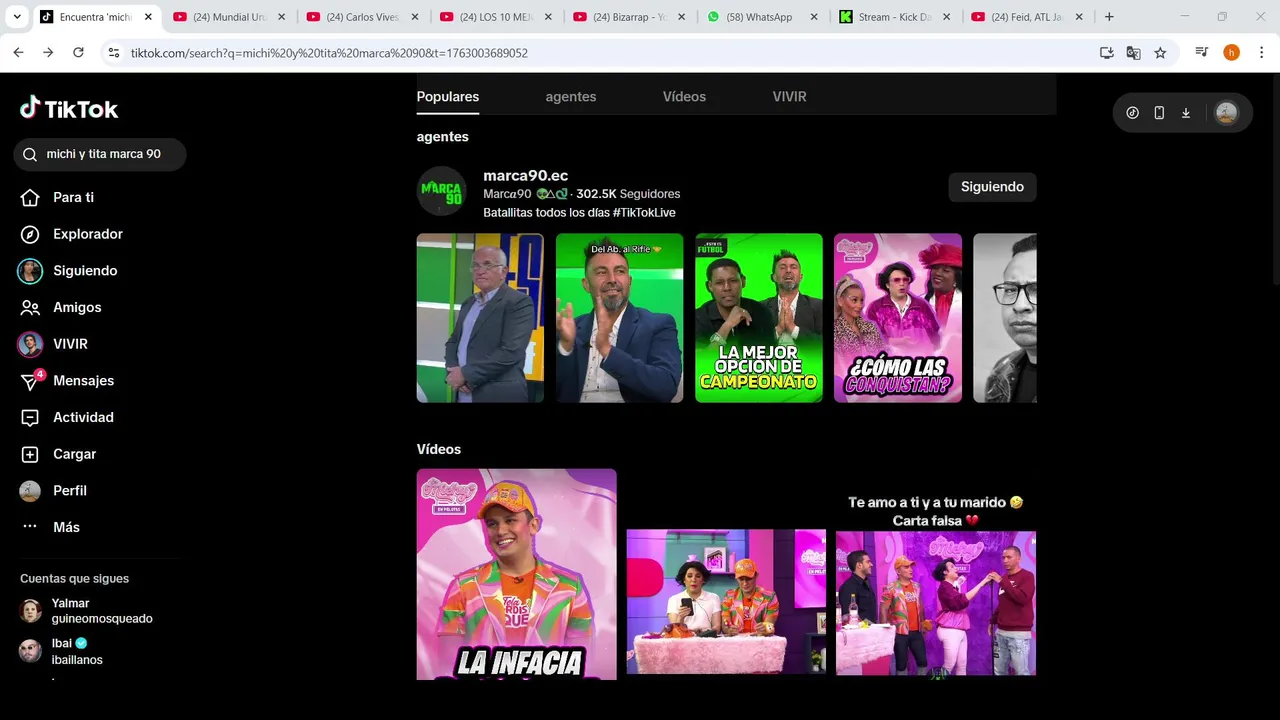Click the TikTok logo
Viewport: 1280px width, 720px height.
click(x=69, y=108)
